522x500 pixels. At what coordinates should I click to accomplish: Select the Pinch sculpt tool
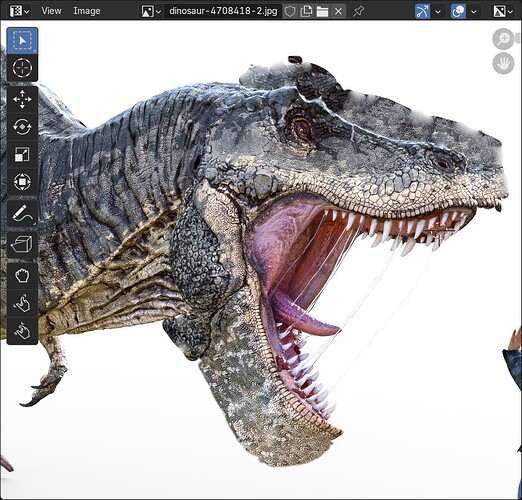pyautogui.click(x=22, y=331)
